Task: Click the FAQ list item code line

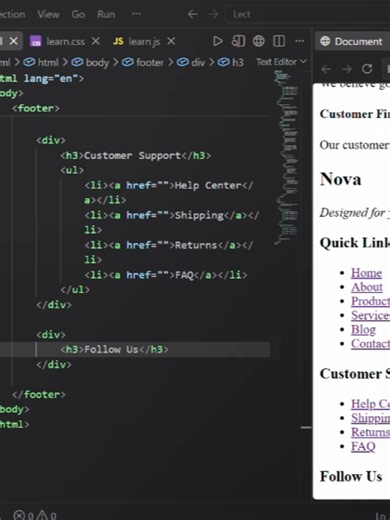Action: coord(166,275)
